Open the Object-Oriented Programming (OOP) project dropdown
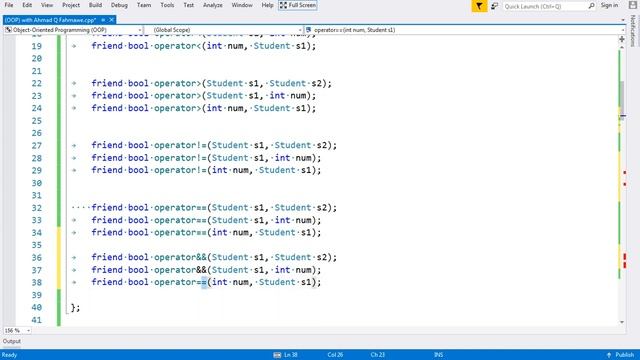 73,30
